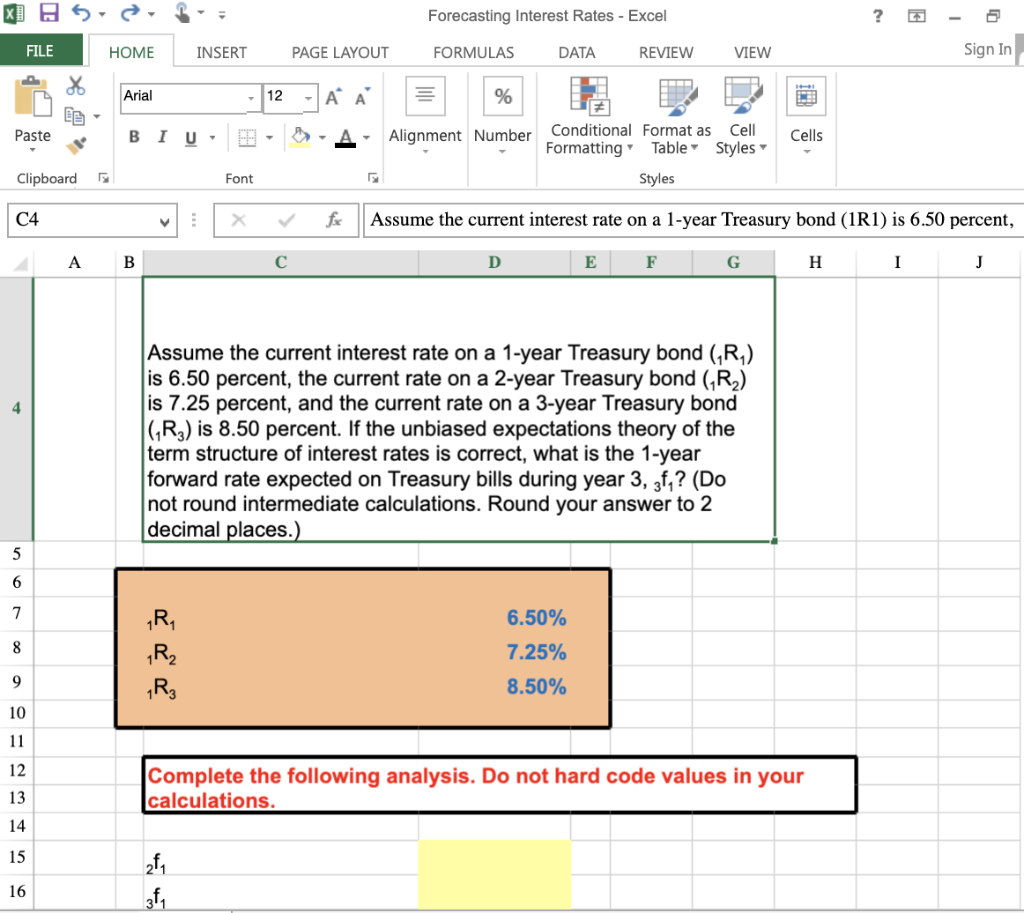
Task: Click the Save icon in the quick access toolbar
Action: tap(49, 12)
